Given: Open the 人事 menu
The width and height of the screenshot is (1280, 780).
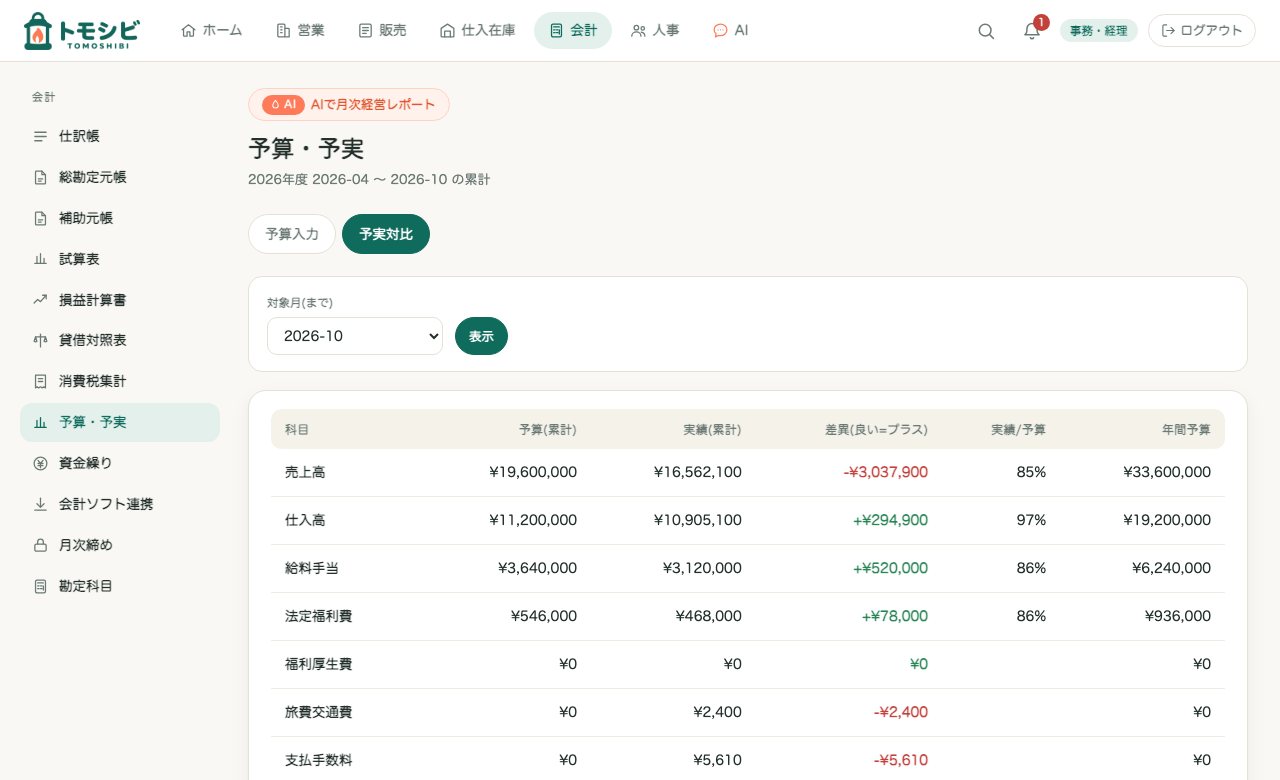Looking at the screenshot, I should (655, 30).
